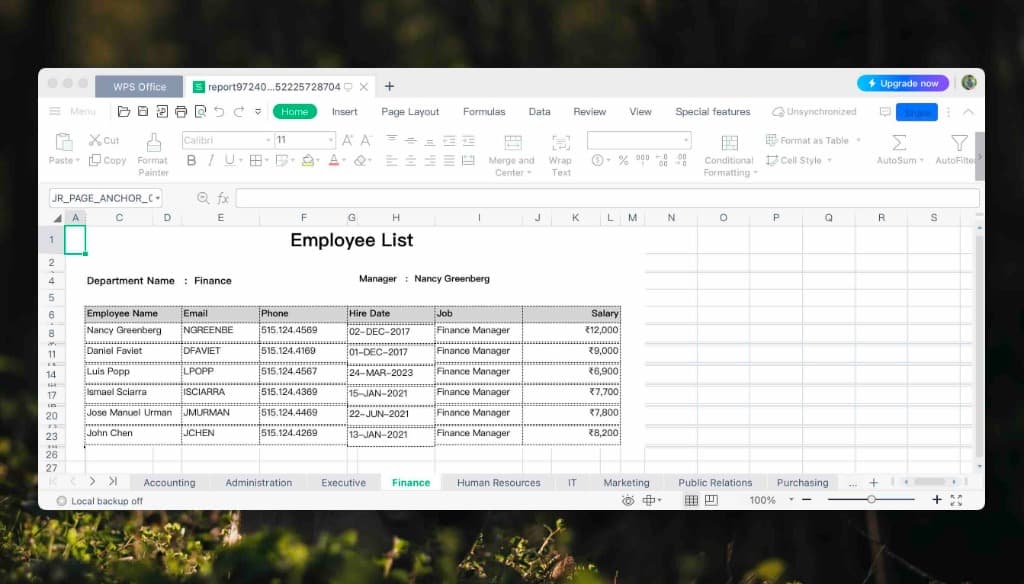Open the Insert ribbon tab
The image size is (1024, 584).
(344, 112)
